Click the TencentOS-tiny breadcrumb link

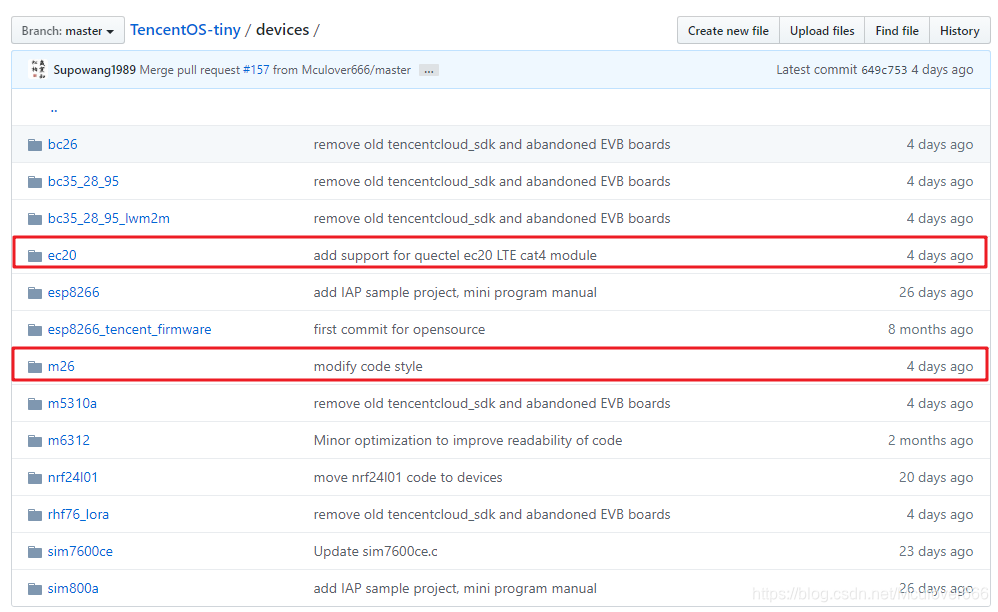click(x=185, y=30)
